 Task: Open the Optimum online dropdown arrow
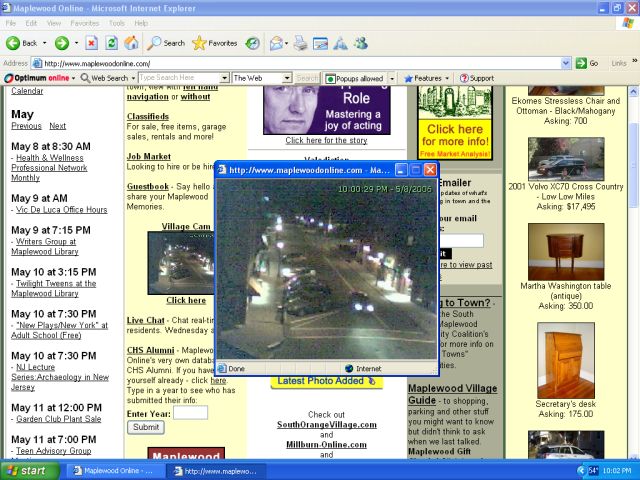[73, 78]
